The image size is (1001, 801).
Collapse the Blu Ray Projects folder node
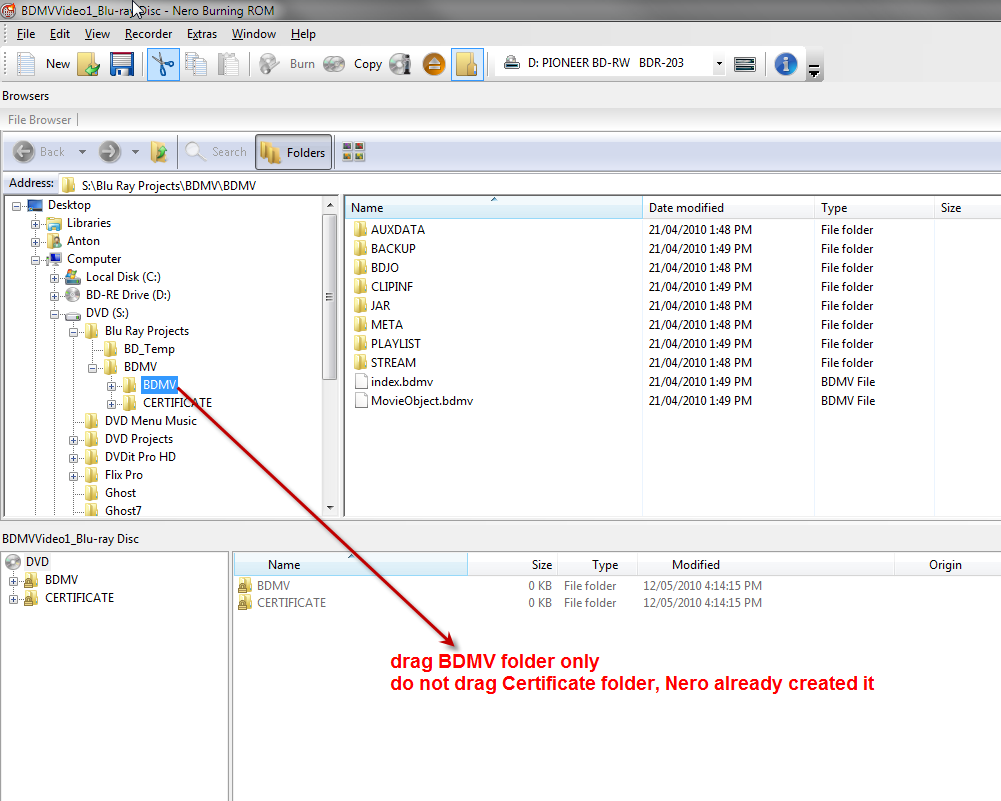click(x=73, y=332)
